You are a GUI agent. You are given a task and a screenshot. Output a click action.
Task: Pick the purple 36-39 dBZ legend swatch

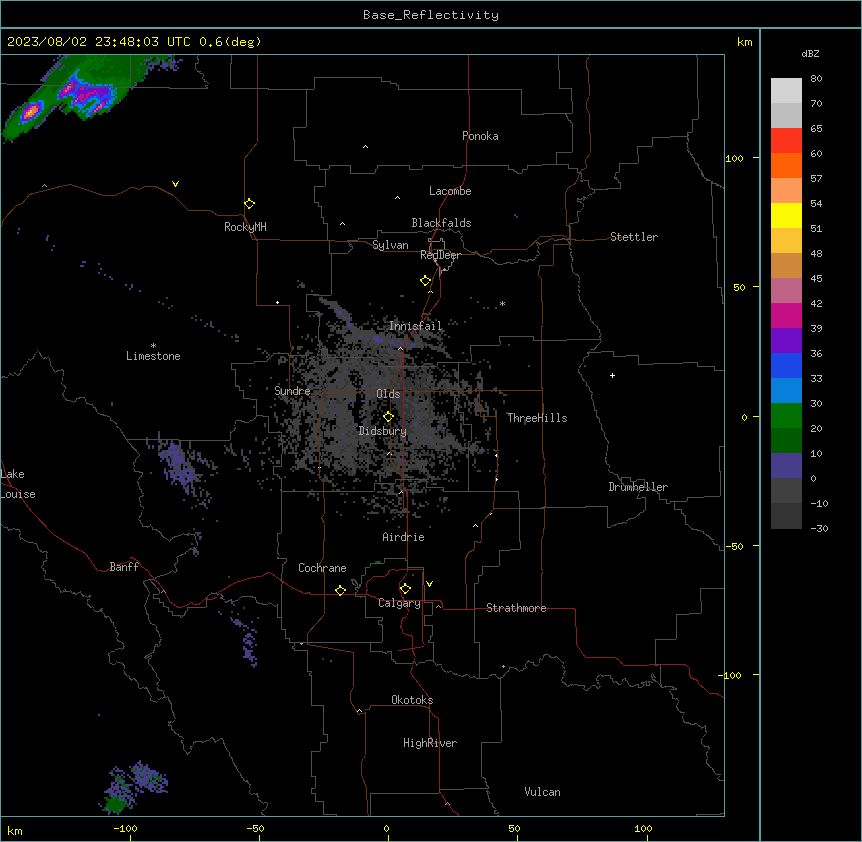pyautogui.click(x=786, y=341)
